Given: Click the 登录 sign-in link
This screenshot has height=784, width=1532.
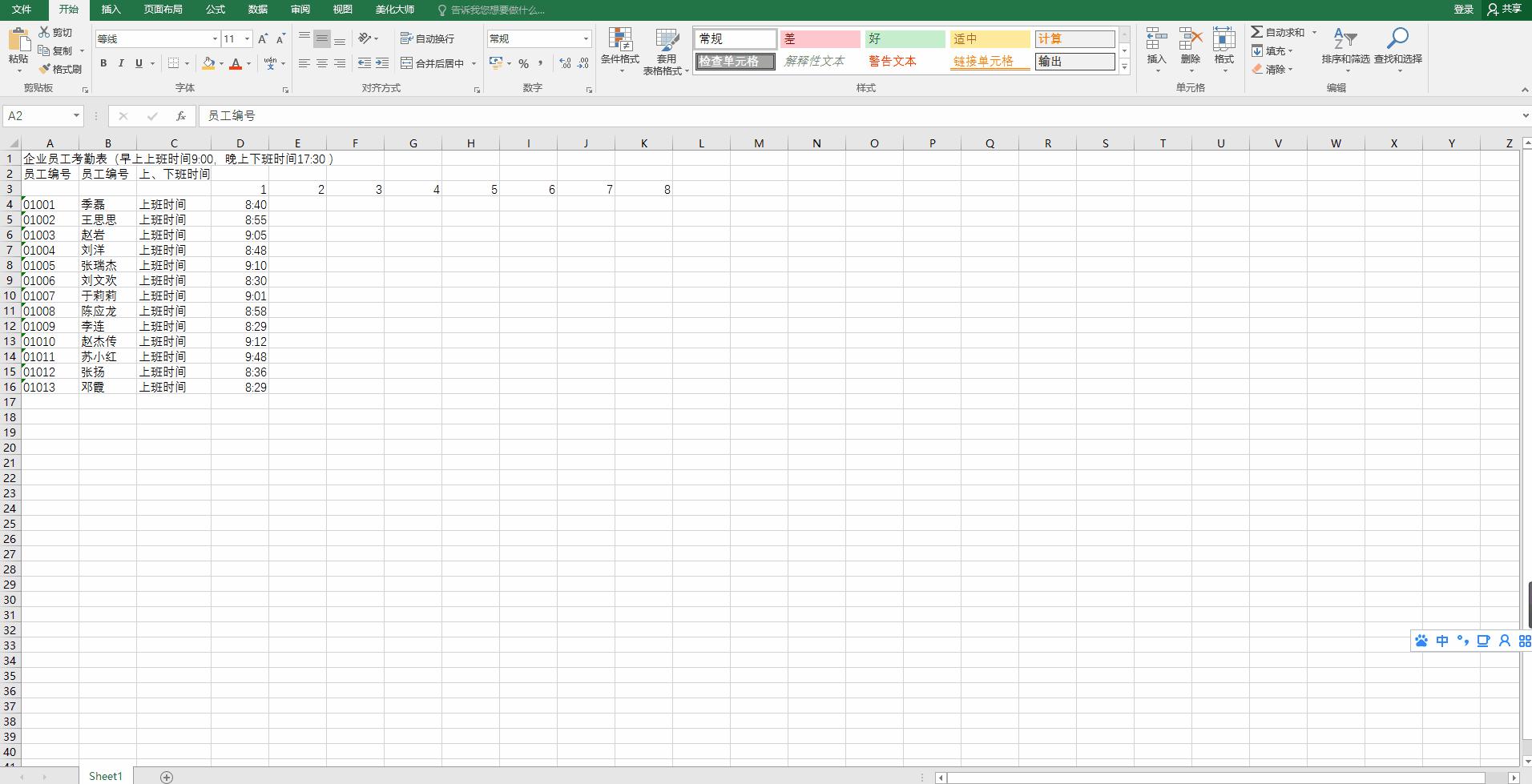Looking at the screenshot, I should (1464, 10).
